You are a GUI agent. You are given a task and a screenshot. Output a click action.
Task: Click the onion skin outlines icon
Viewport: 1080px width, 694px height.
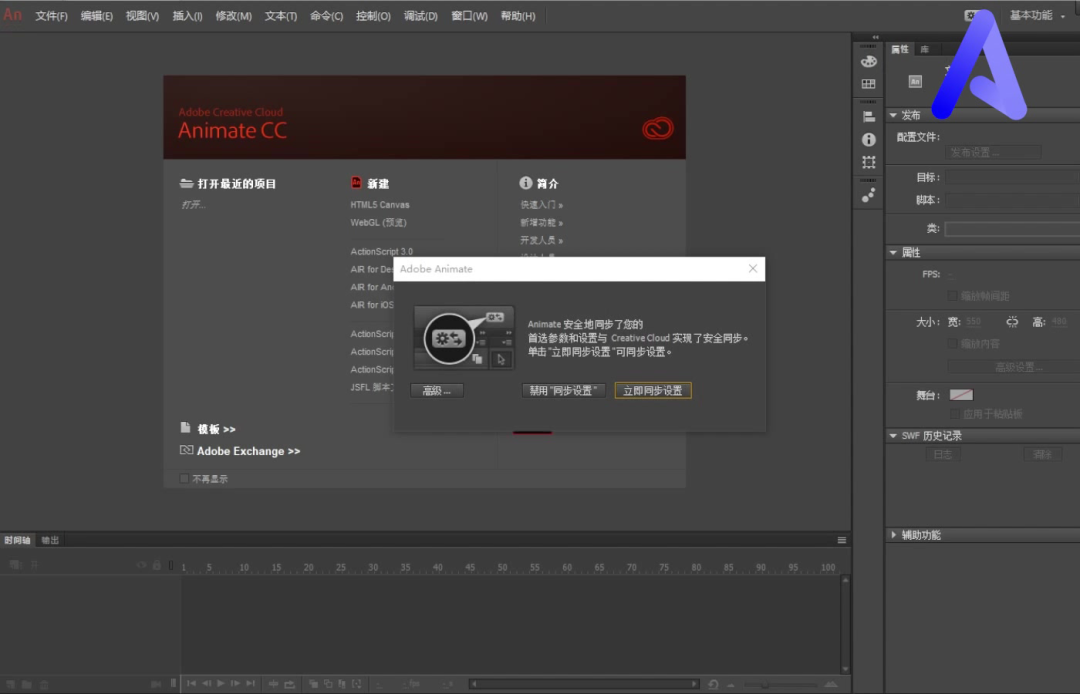coord(328,684)
